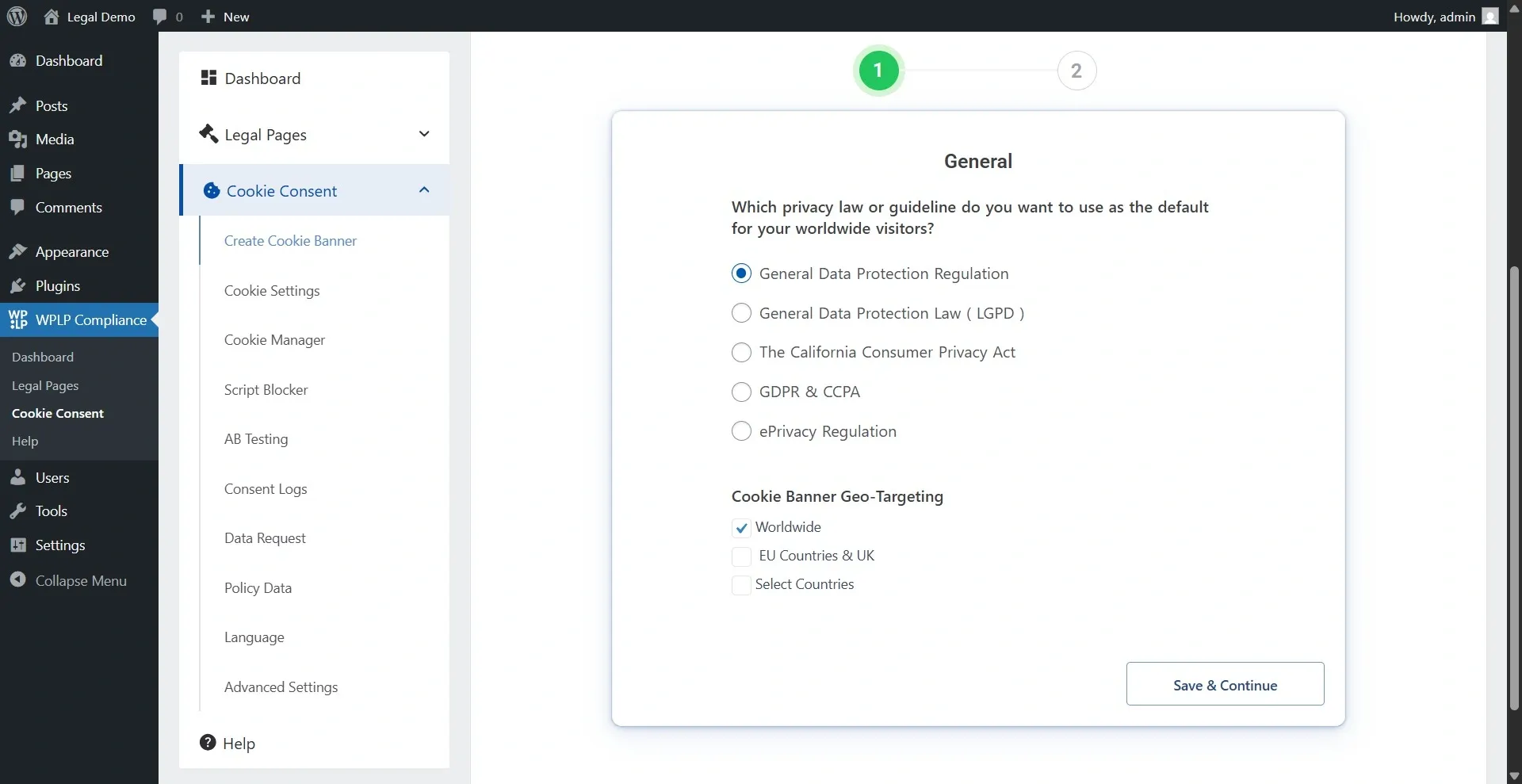The height and width of the screenshot is (784, 1522).
Task: Open the comments bubble icon in admin bar
Action: tap(160, 16)
